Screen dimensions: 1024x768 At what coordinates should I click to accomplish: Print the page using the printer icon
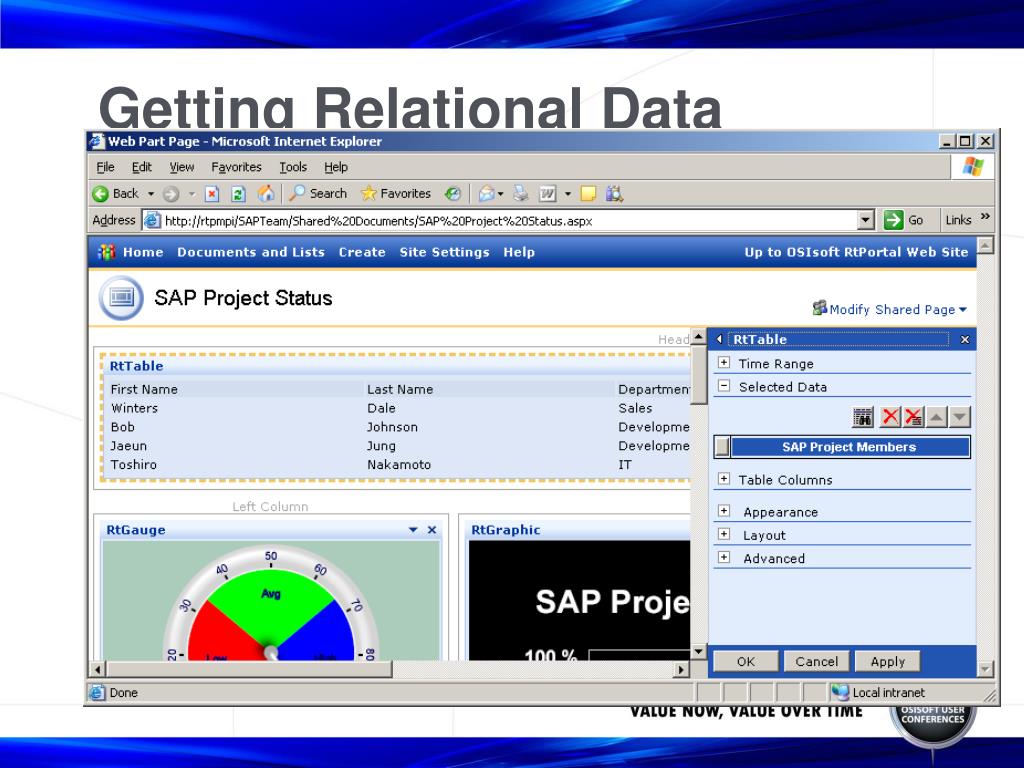[x=520, y=193]
